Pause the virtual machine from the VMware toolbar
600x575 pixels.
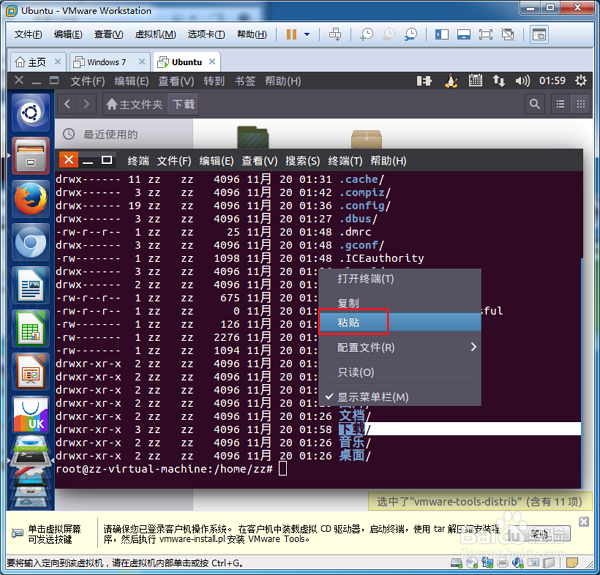[292, 34]
